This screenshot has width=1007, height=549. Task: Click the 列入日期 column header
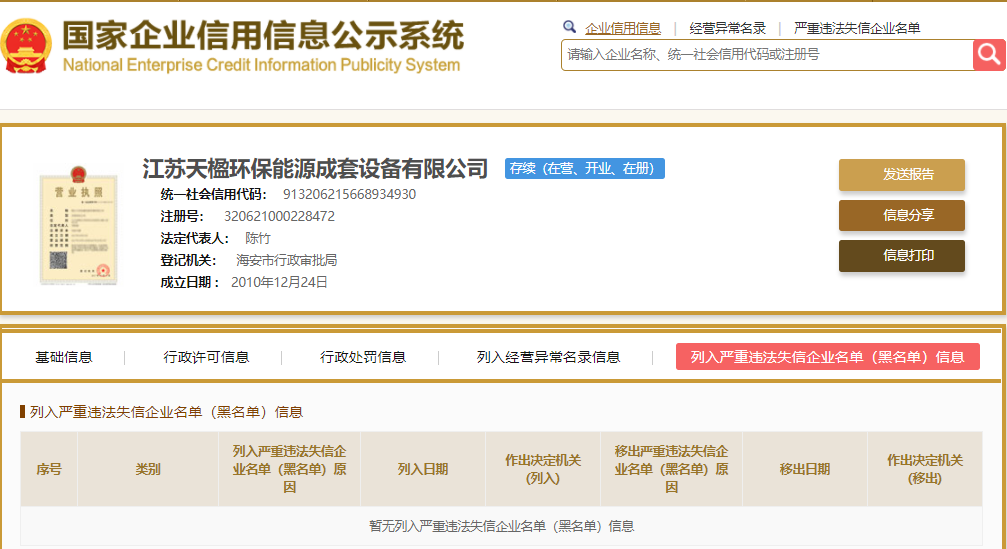click(x=423, y=469)
